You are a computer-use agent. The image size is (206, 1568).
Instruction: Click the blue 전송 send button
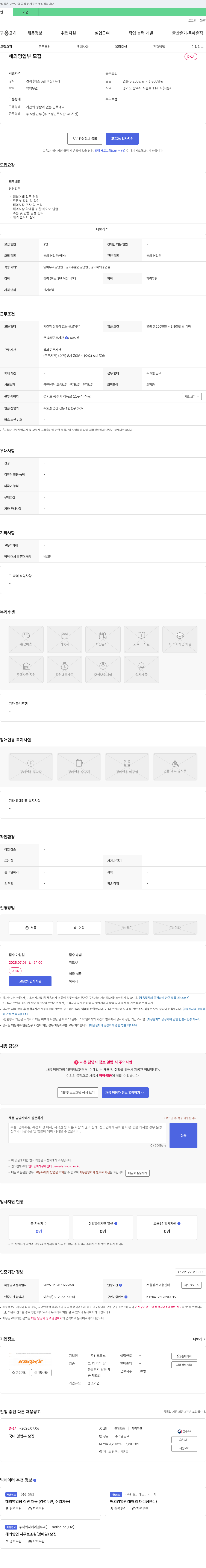click(x=183, y=1135)
